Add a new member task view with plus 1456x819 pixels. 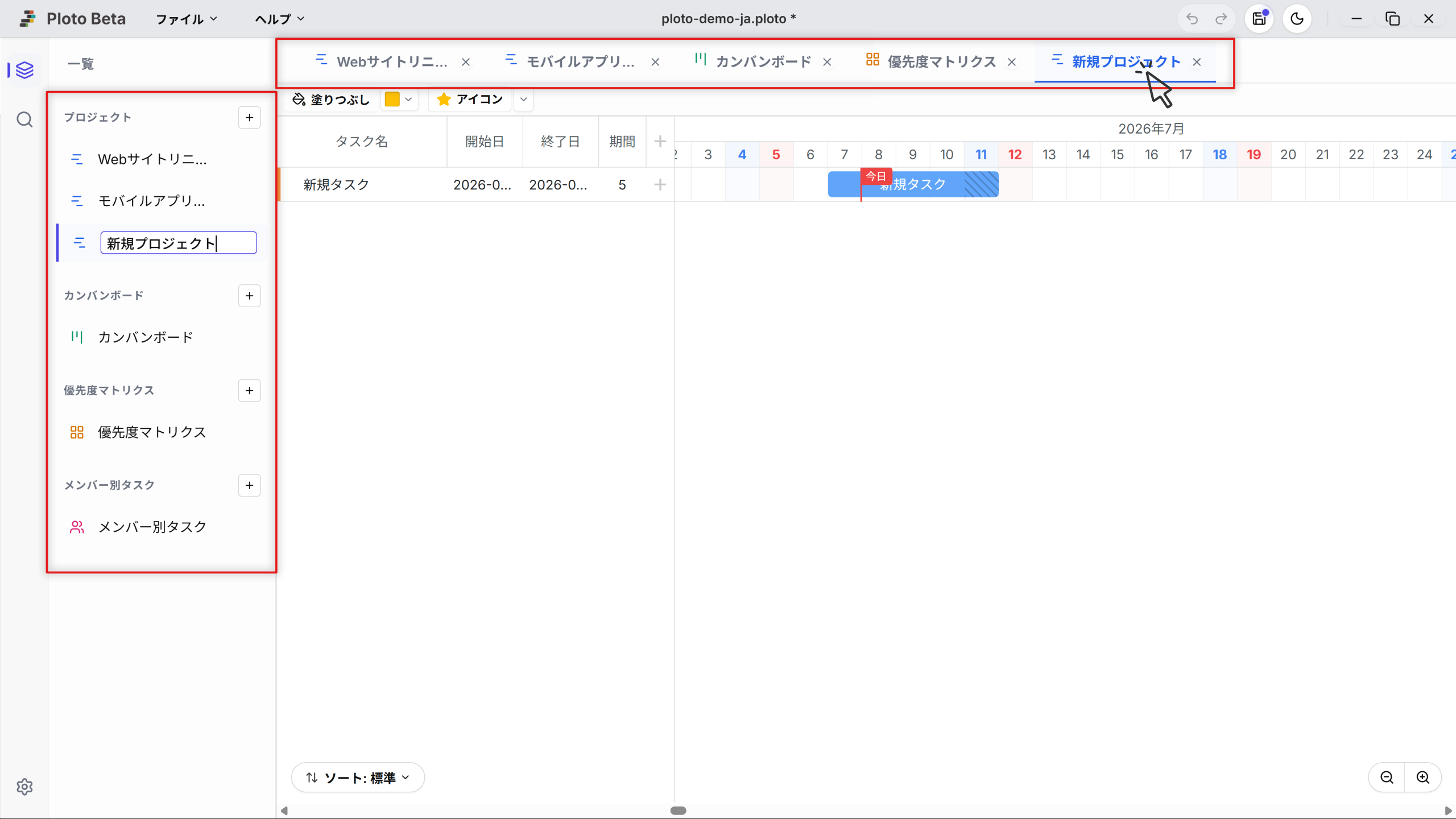coord(249,485)
